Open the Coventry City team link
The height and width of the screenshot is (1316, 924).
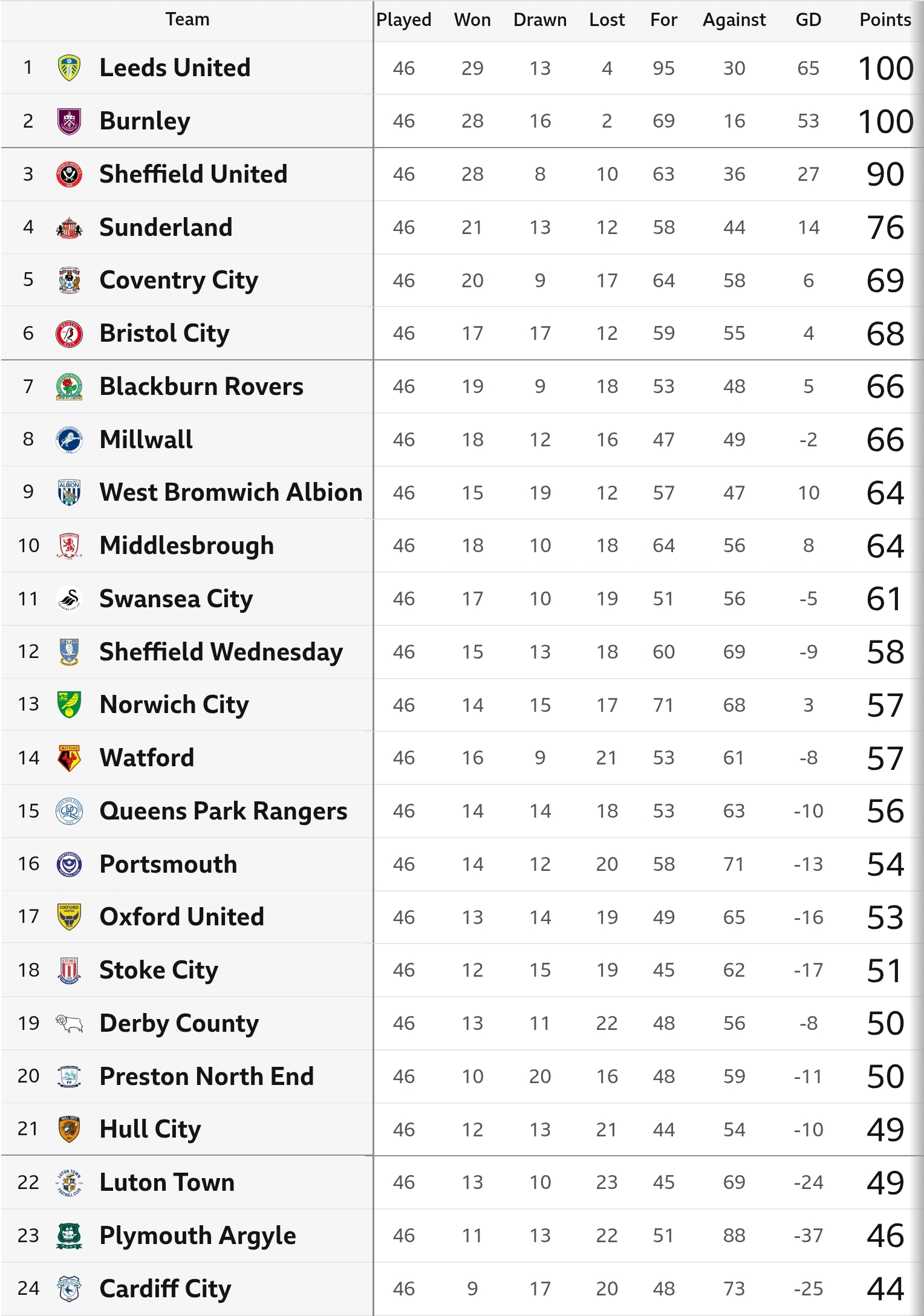(x=179, y=281)
